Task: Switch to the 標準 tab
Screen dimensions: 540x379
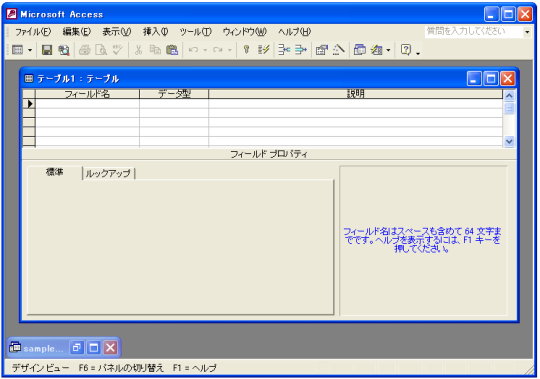Action: (x=54, y=172)
